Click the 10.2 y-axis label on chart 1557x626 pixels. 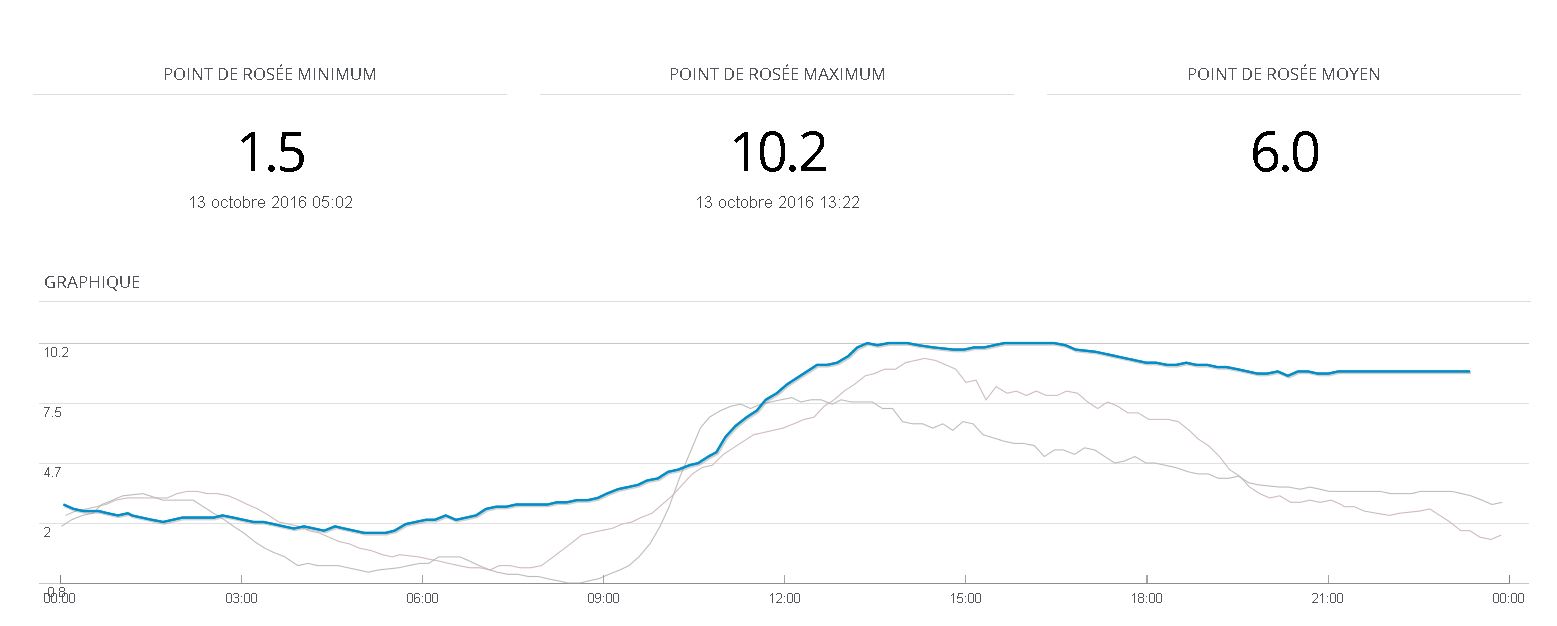55,352
